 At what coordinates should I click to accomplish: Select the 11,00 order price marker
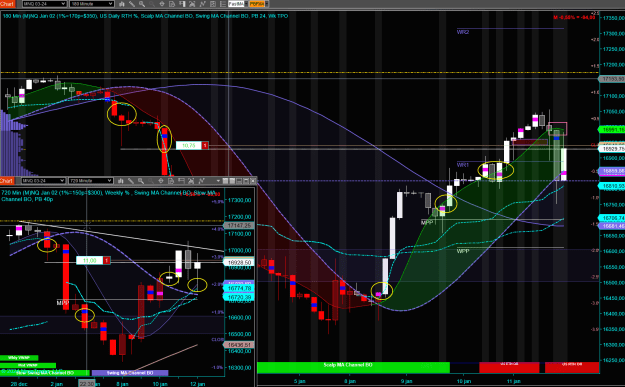click(89, 260)
